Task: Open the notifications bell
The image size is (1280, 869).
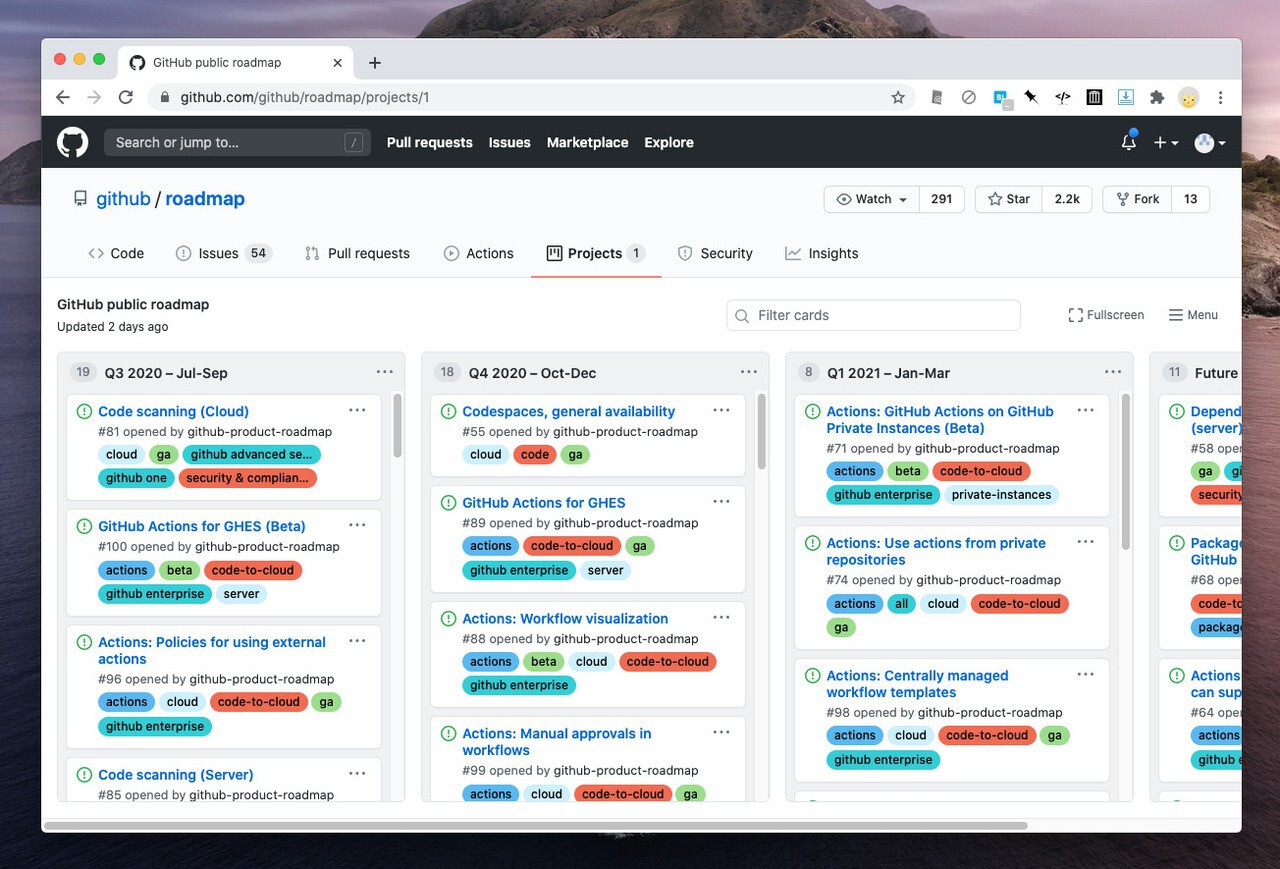Action: pyautogui.click(x=1128, y=142)
